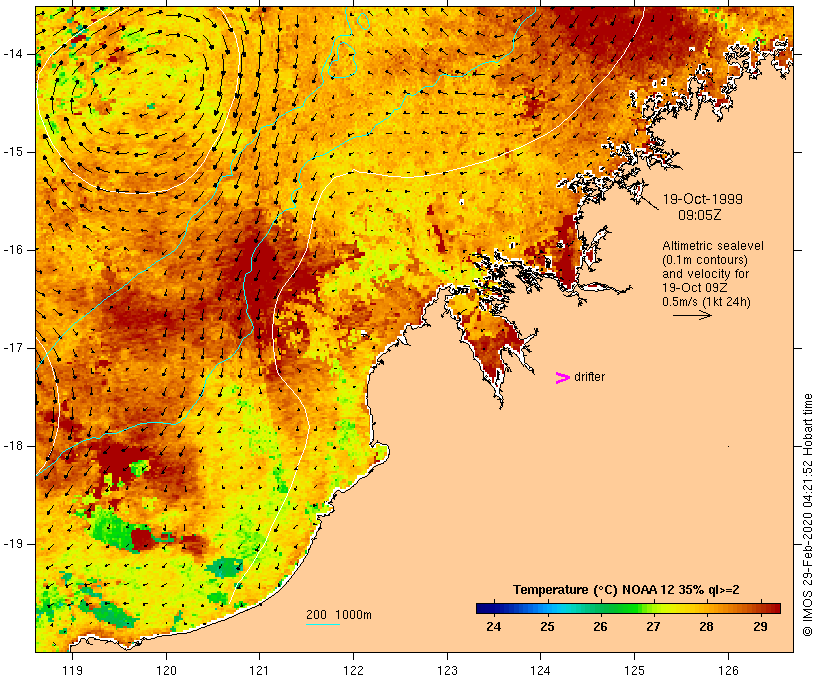The image size is (820, 680).
Task: Click the small cyan closed contour near 122E, -14
Action: click(x=343, y=59)
